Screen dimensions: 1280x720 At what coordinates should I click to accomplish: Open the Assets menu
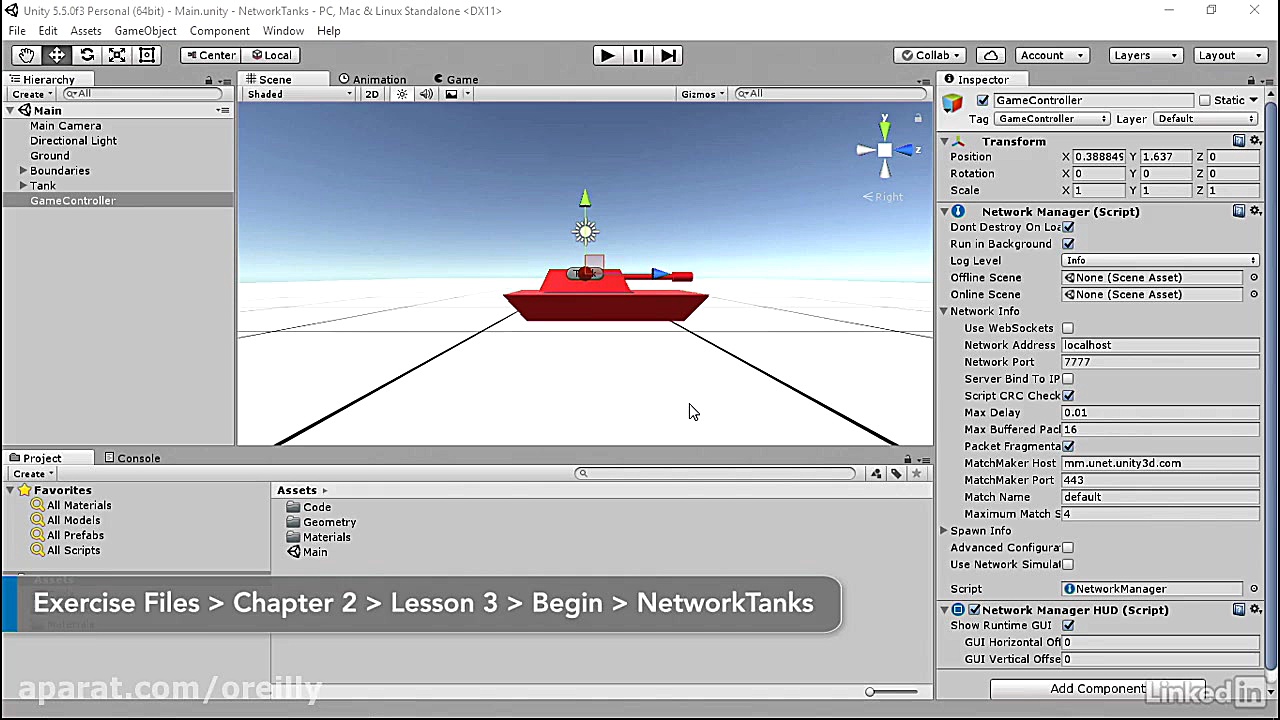click(x=86, y=31)
